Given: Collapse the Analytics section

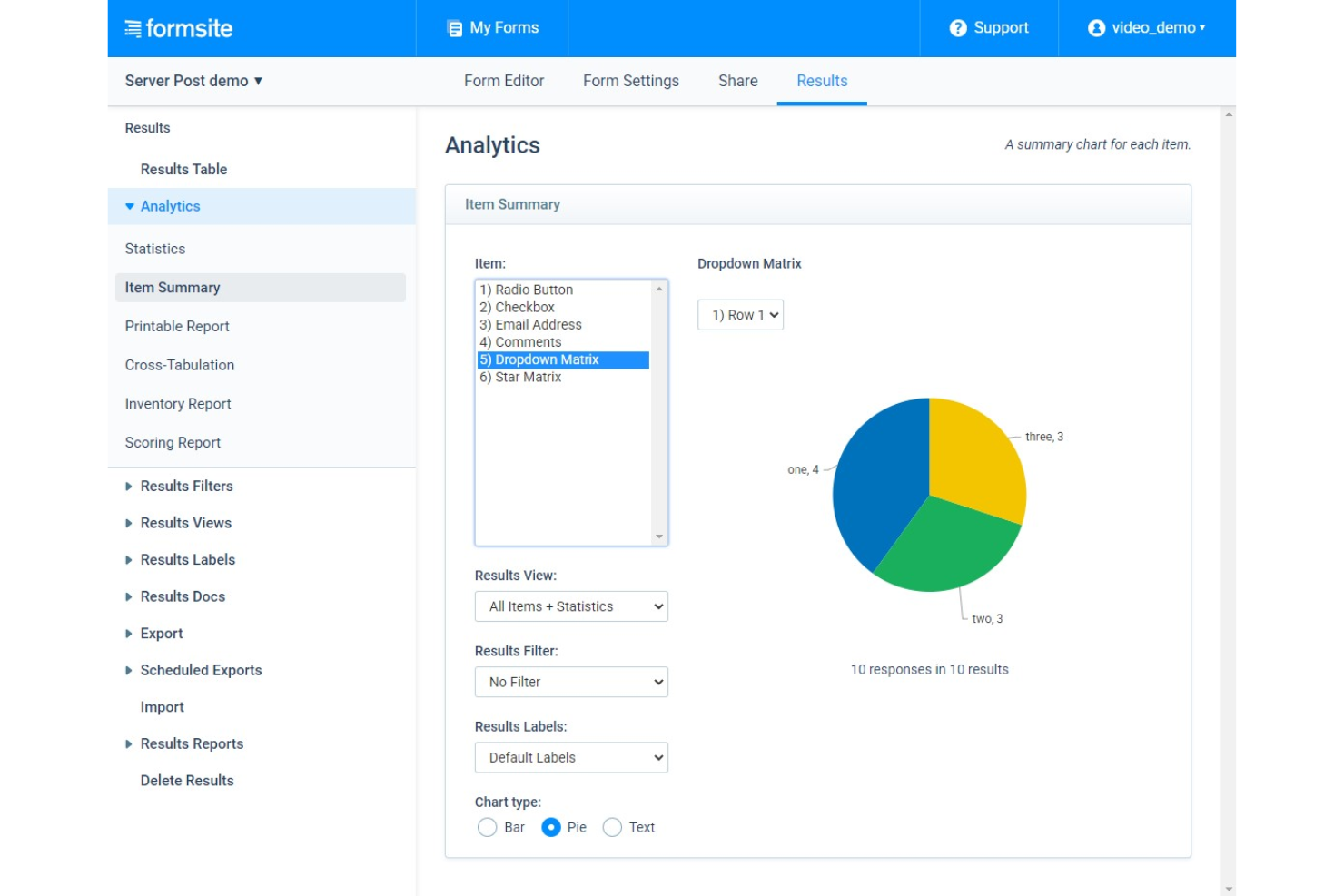Looking at the screenshot, I should point(170,206).
